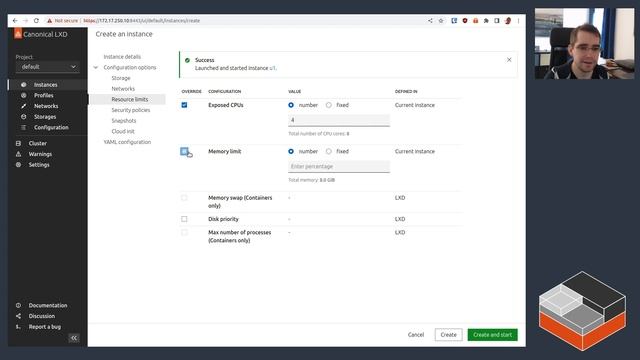Click the Documentation info icon
Image resolution: width=640 pixels, height=360 pixels.
(18, 305)
